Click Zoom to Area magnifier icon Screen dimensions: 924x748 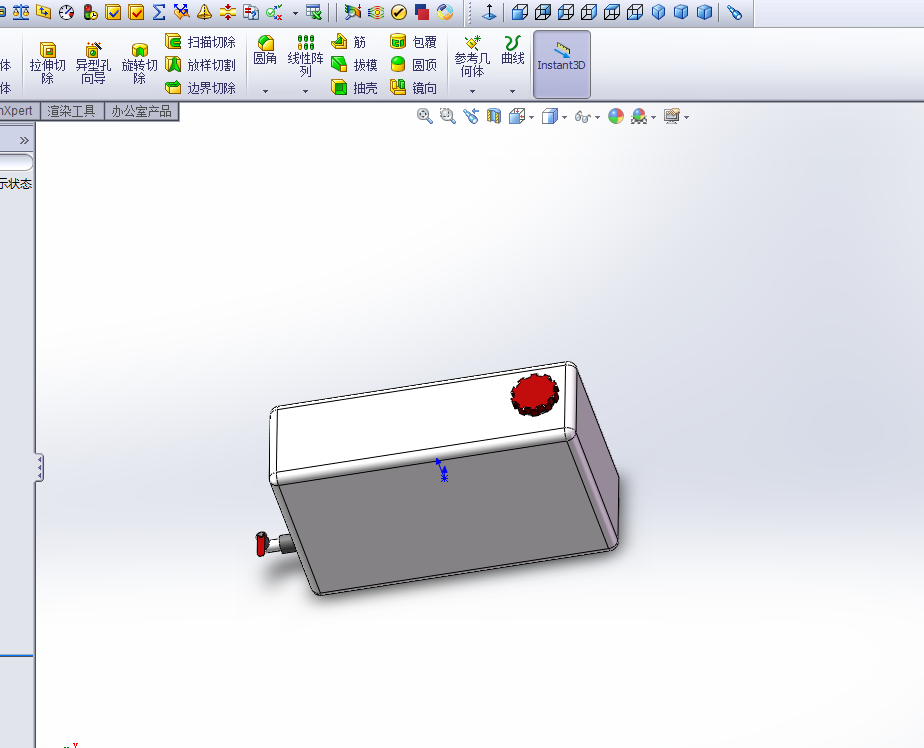(448, 116)
